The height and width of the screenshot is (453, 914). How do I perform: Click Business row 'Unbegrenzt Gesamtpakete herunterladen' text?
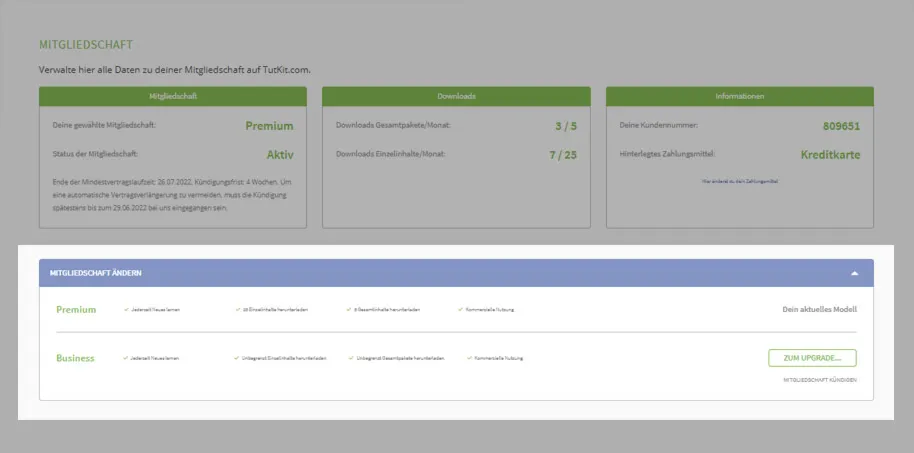pyautogui.click(x=400, y=358)
